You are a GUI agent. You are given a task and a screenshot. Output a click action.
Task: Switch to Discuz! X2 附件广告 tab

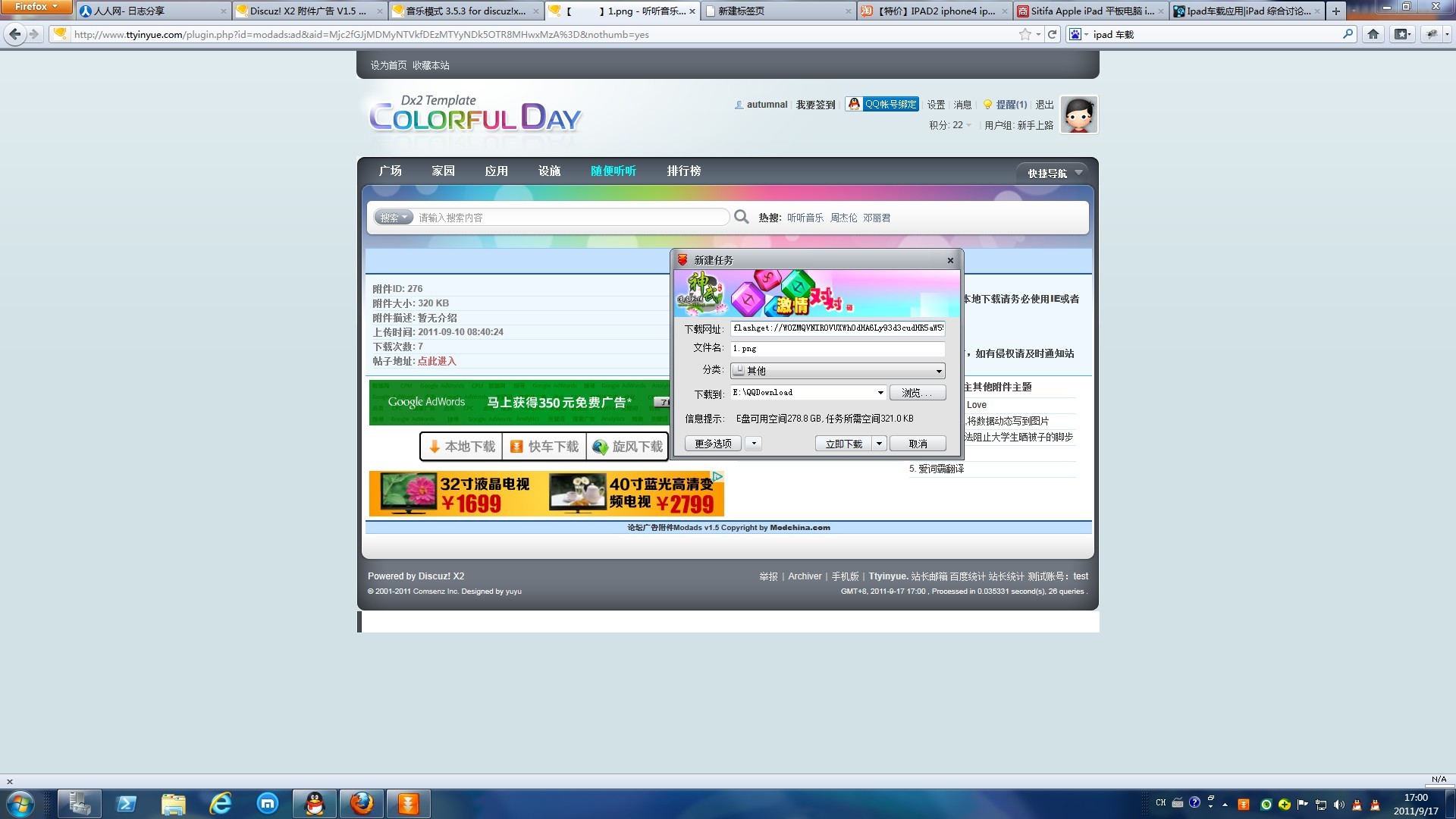(308, 11)
